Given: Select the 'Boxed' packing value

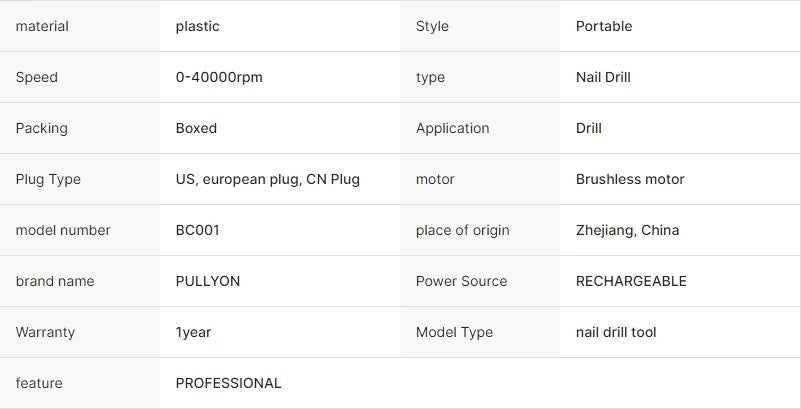Looking at the screenshot, I should (196, 128).
